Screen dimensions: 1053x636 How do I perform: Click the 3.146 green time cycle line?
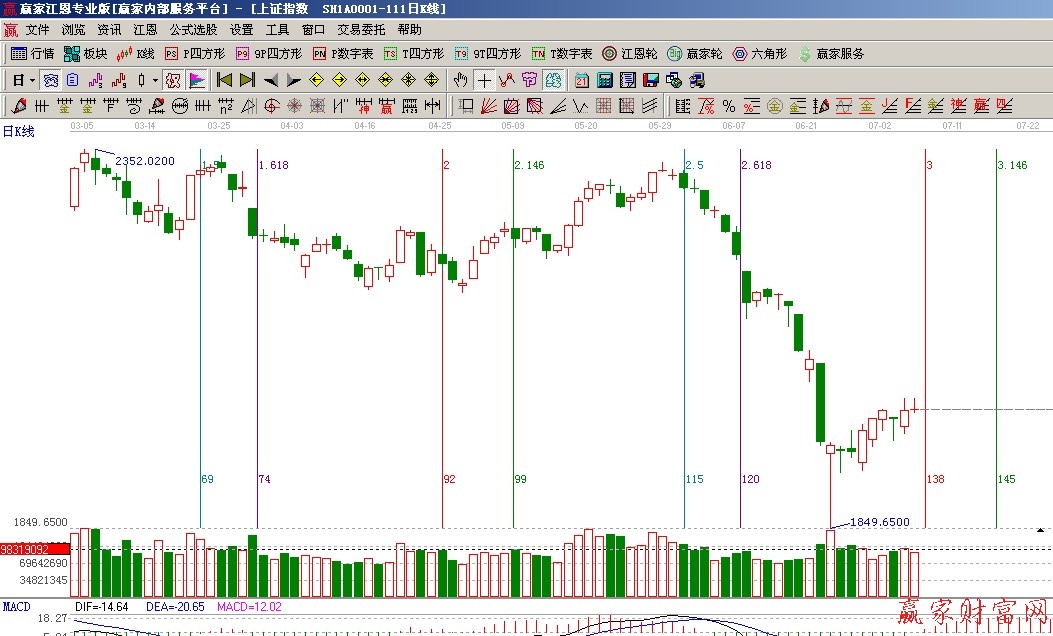[997, 350]
